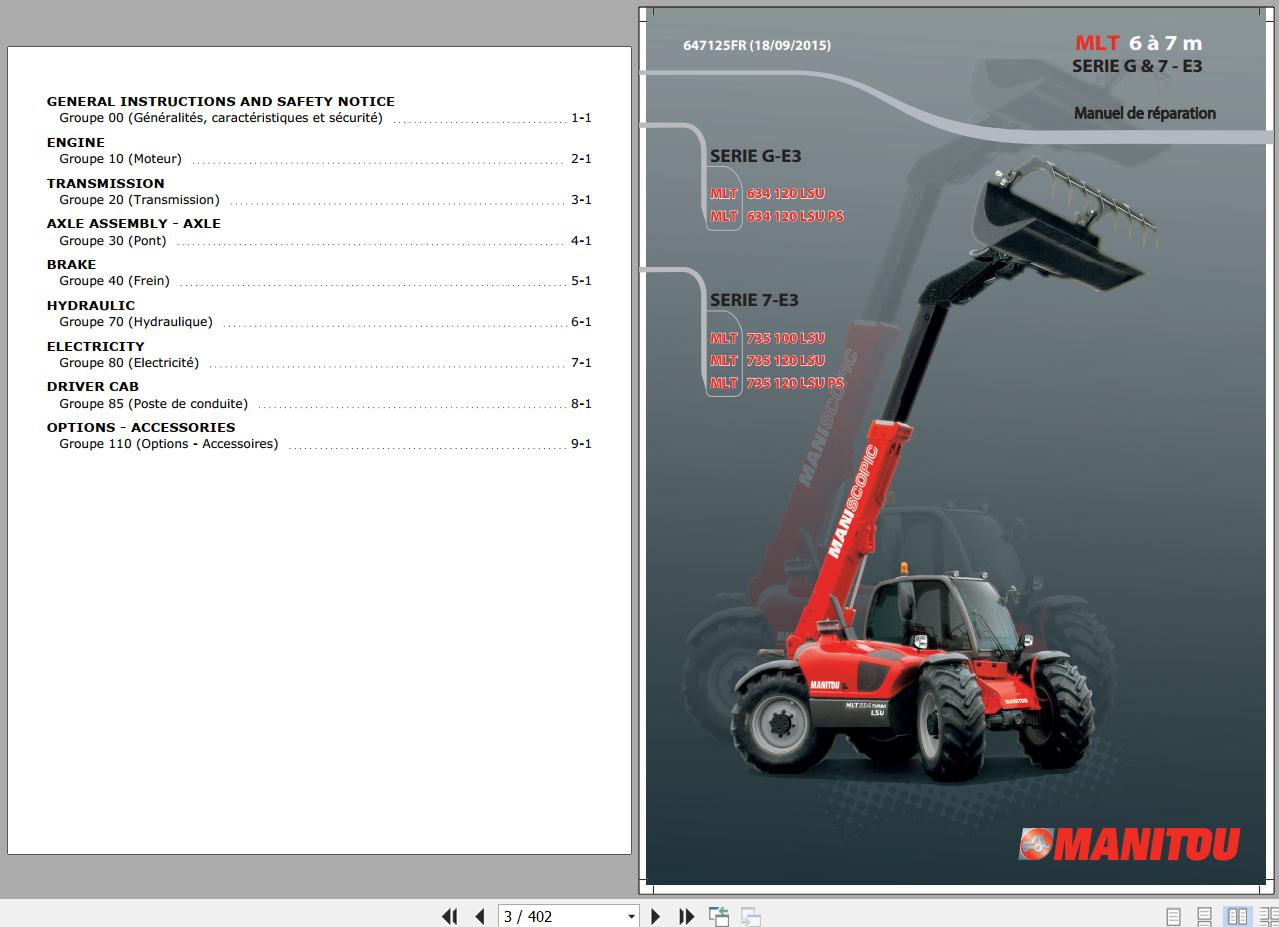This screenshot has width=1279, height=927.
Task: Click the HYDRAULIC heading
Action: coord(91,305)
